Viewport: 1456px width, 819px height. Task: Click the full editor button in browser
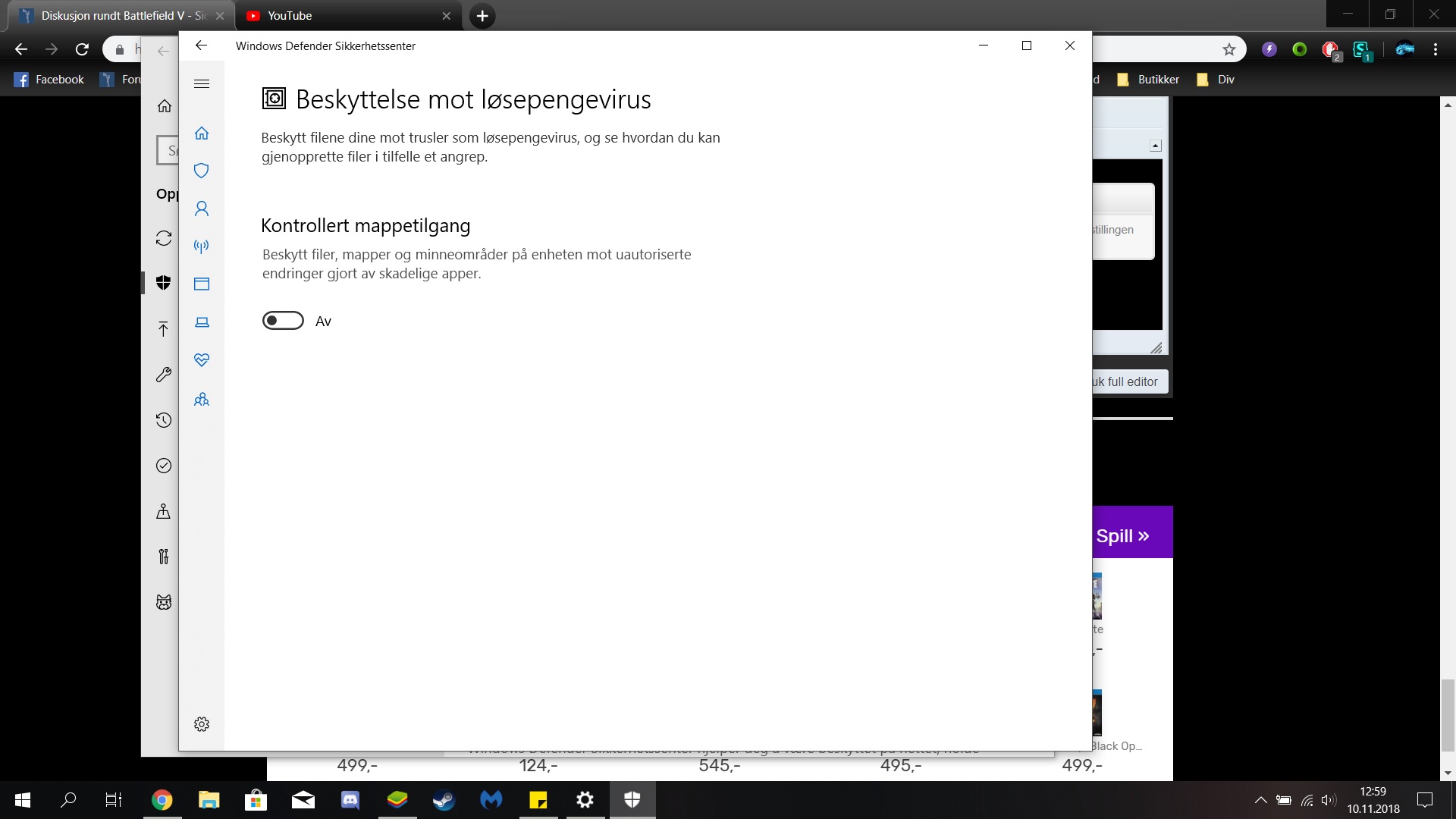1130,382
